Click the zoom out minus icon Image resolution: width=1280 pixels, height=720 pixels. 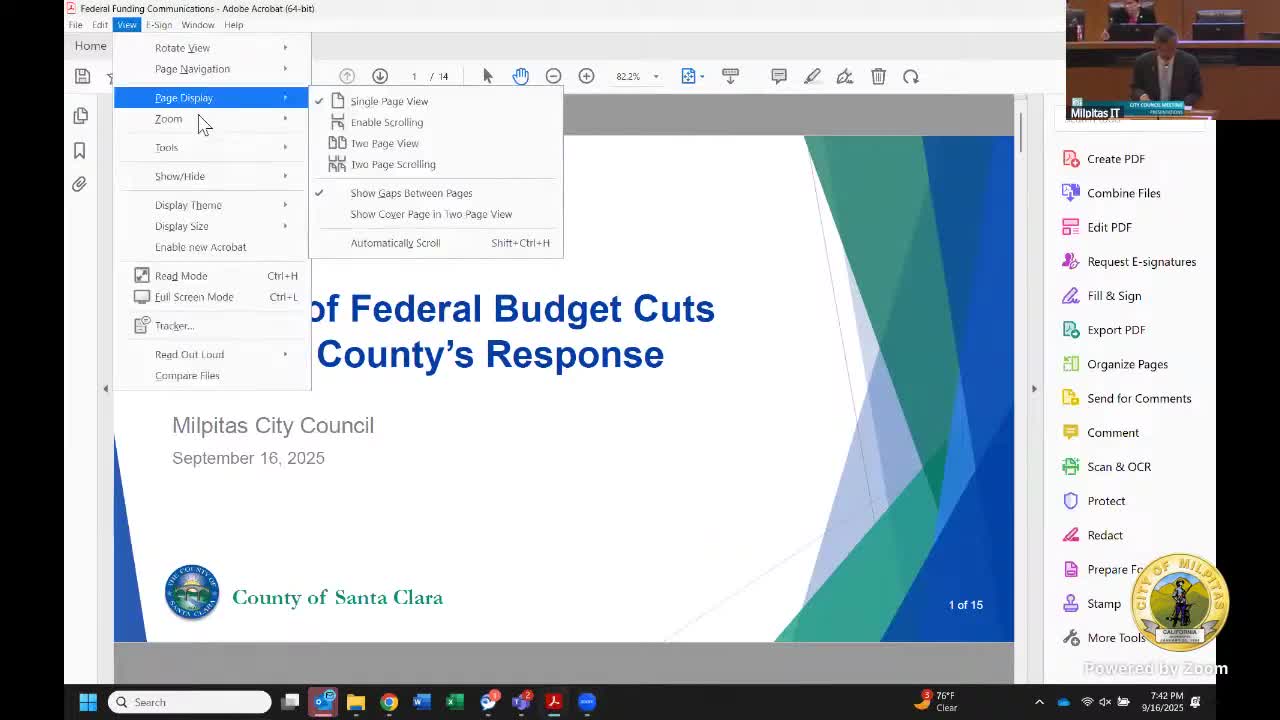click(x=553, y=76)
